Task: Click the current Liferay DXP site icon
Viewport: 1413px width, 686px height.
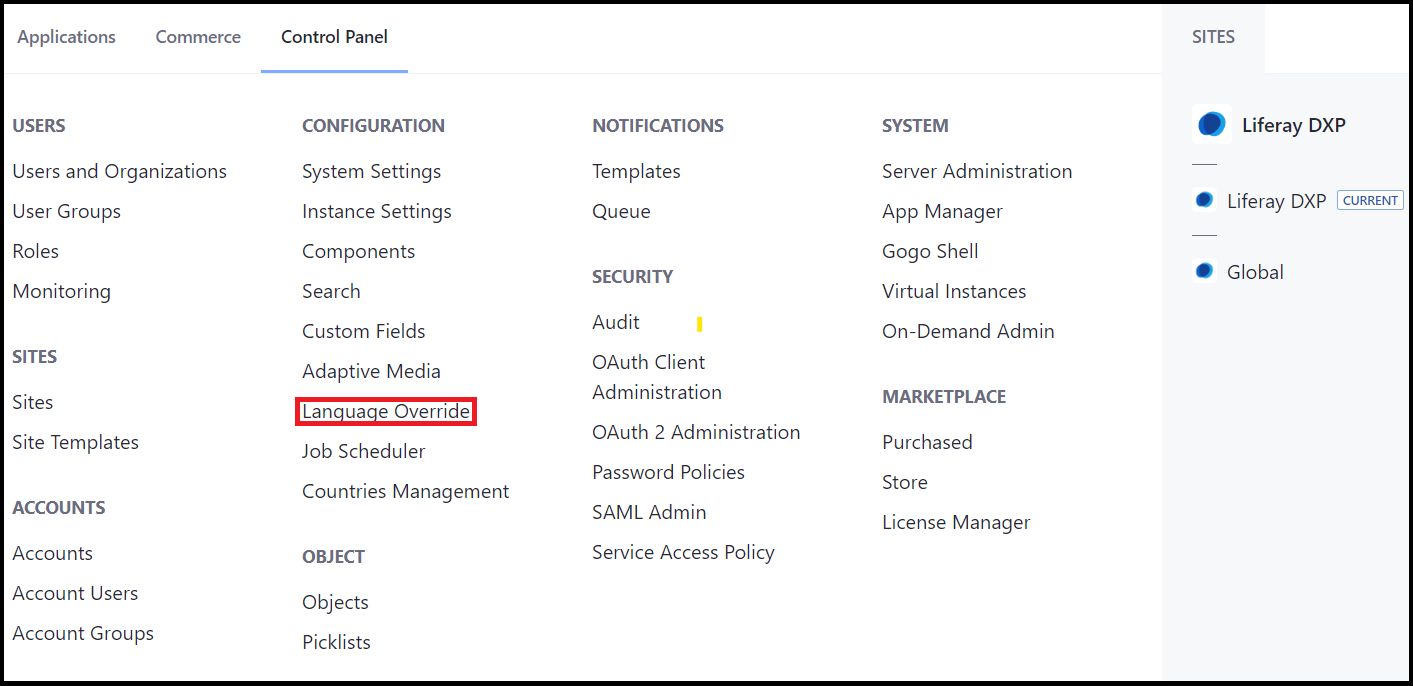Action: 1205,200
